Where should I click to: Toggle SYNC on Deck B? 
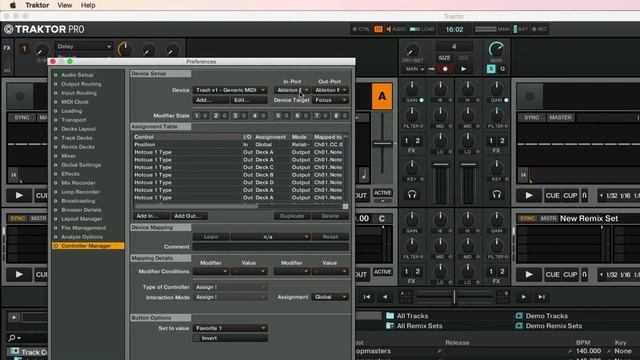[x=531, y=118]
